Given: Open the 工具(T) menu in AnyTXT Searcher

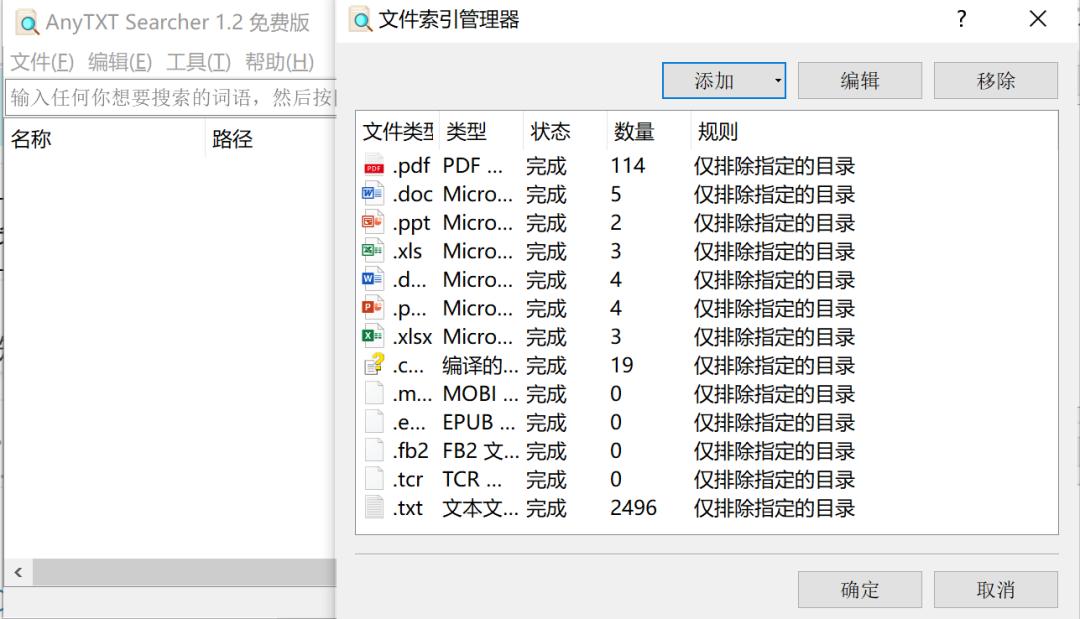Looking at the screenshot, I should pyautogui.click(x=198, y=62).
